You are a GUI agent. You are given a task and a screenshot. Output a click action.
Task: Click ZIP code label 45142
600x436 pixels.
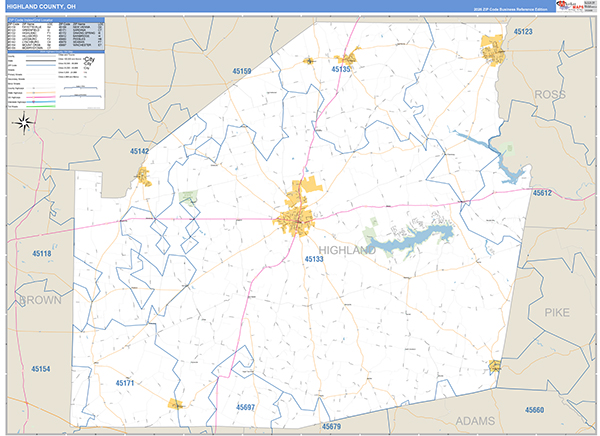(139, 151)
